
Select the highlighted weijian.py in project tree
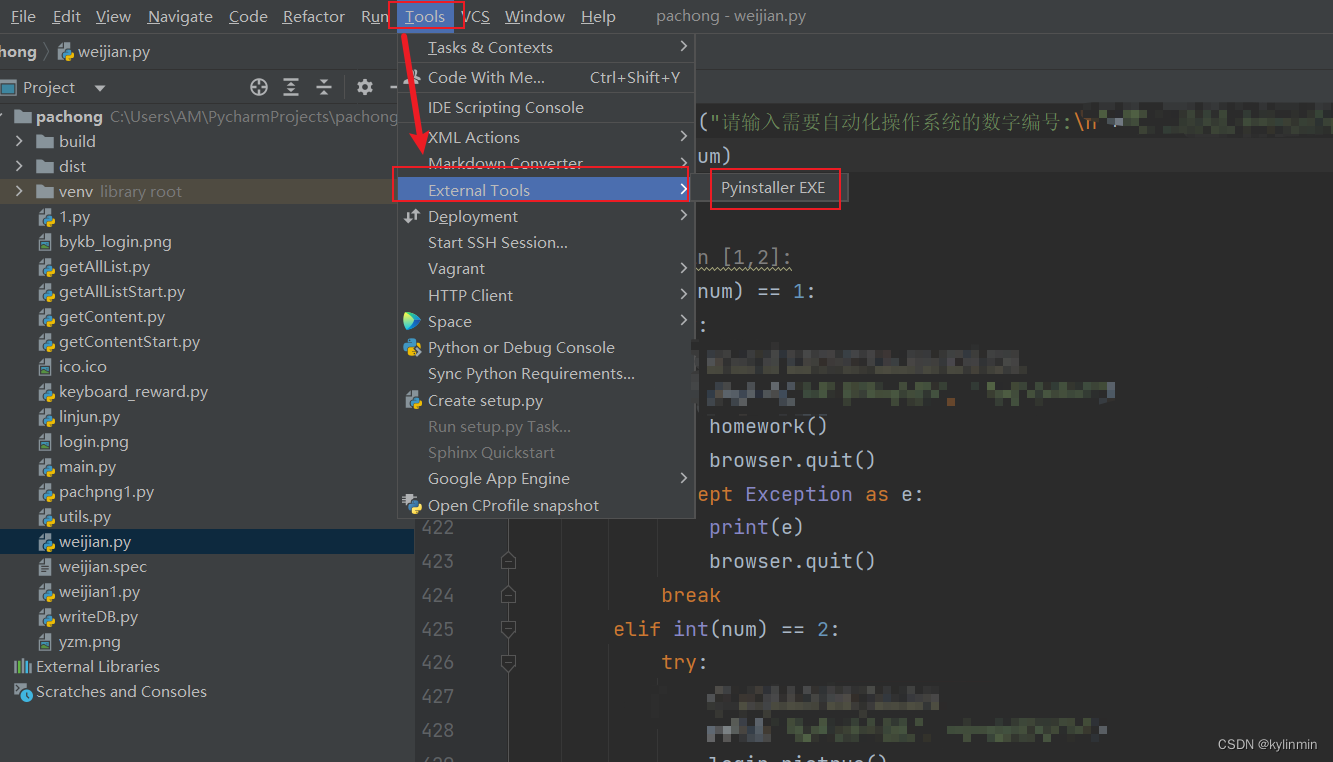tap(95, 541)
